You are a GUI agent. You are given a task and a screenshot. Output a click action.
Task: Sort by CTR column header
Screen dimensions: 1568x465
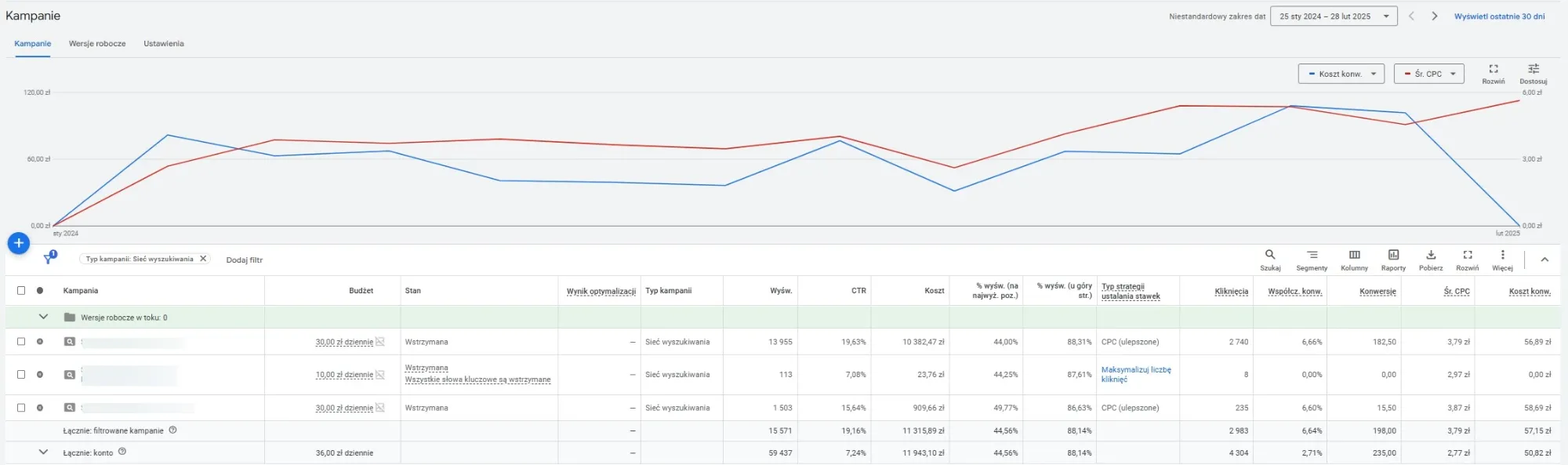tap(858, 291)
